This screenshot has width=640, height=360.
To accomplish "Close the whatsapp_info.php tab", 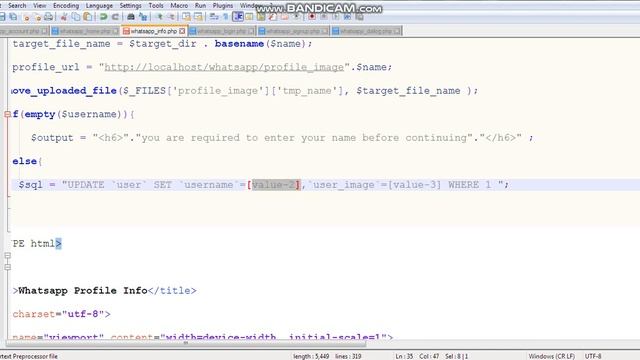I will click(182, 31).
